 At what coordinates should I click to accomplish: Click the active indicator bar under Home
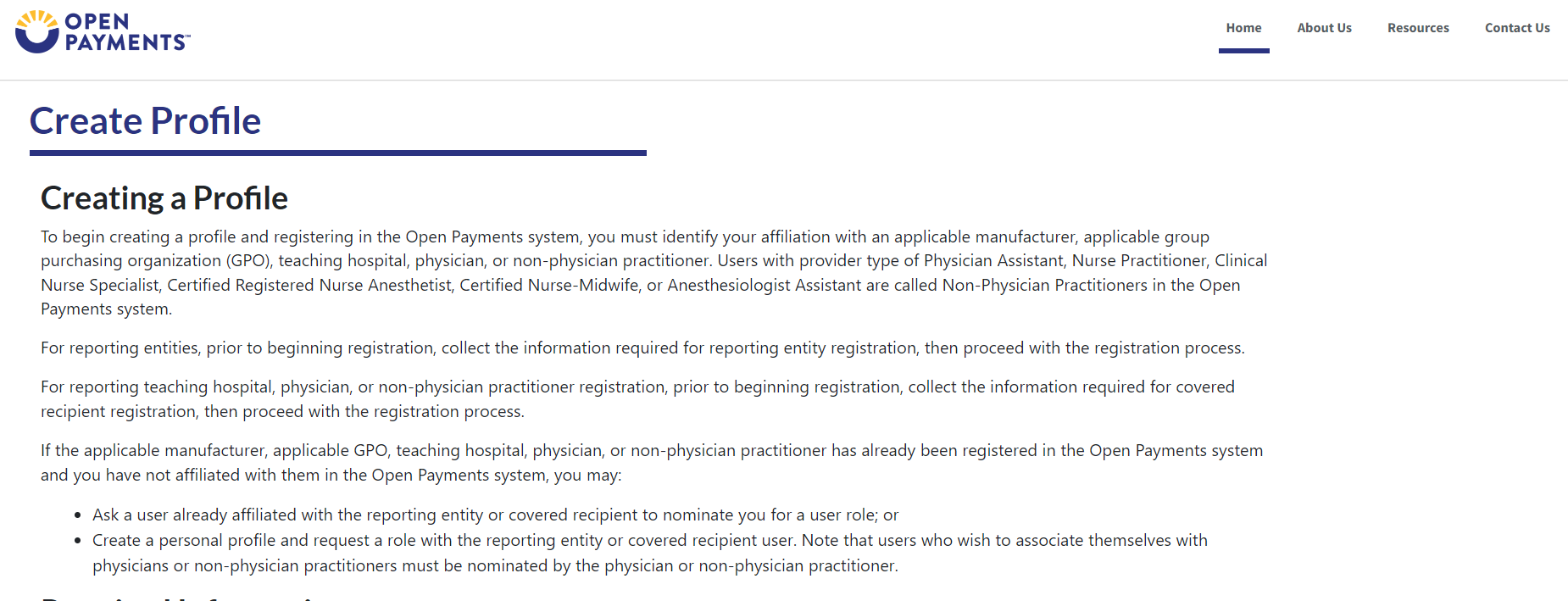(x=1243, y=51)
